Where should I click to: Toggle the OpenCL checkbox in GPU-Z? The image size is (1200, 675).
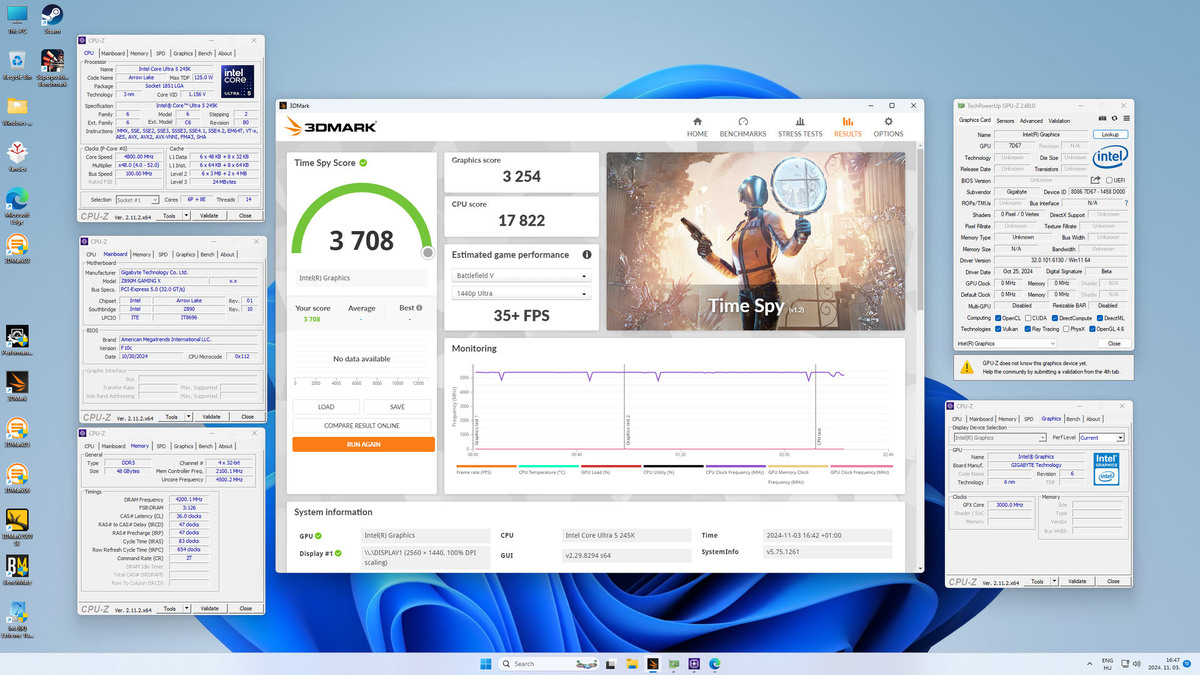(997, 318)
